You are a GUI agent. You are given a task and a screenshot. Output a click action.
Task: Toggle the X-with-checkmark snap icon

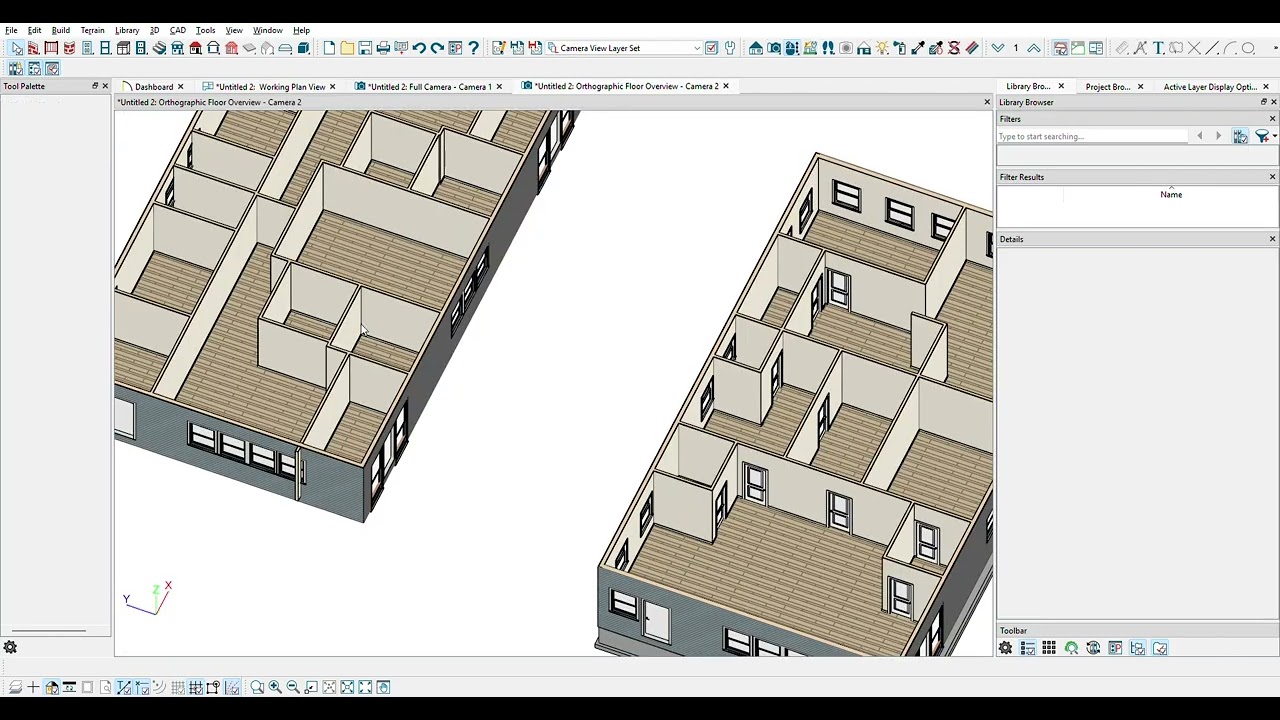pos(143,687)
